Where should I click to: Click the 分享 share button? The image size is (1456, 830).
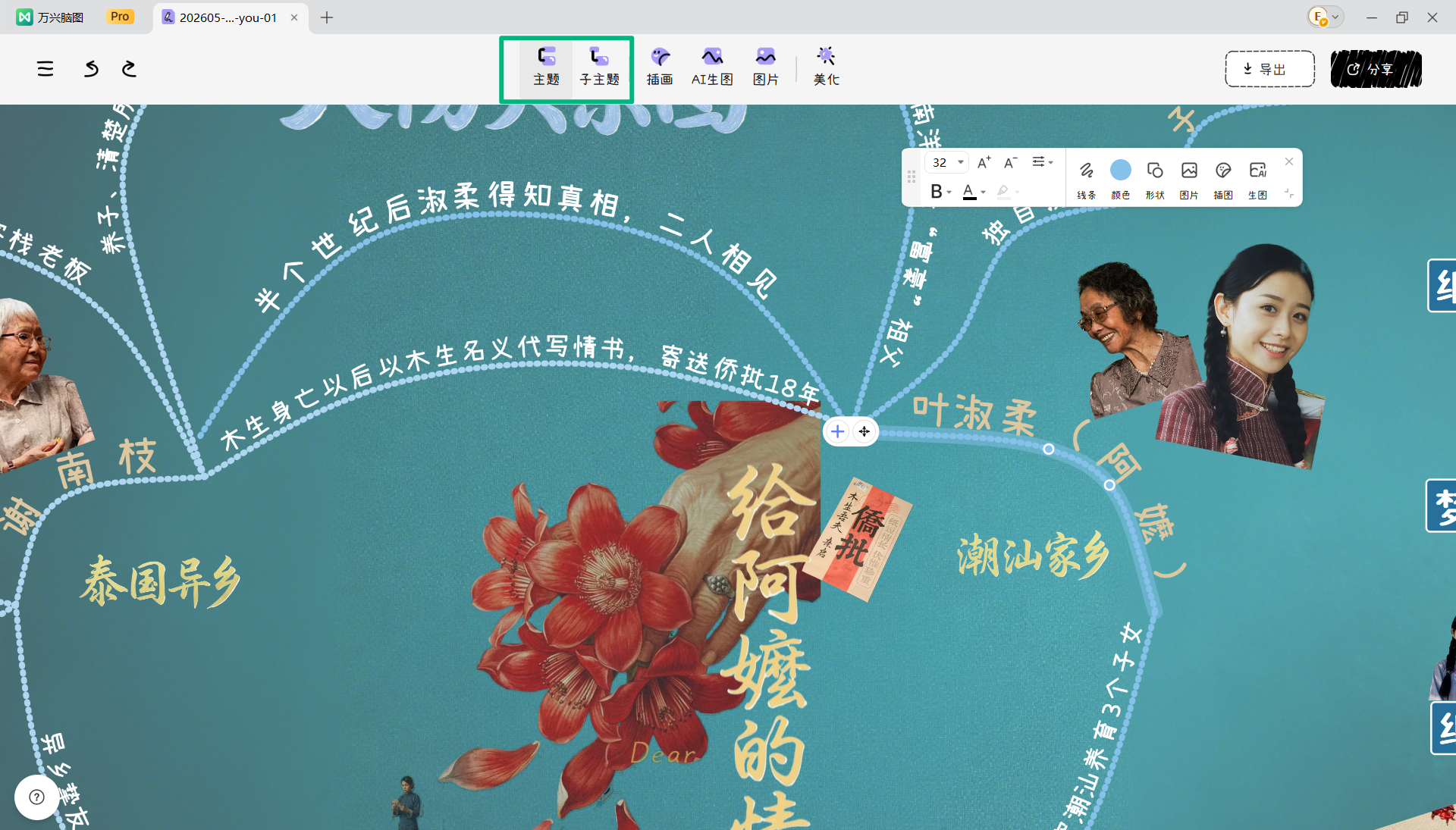(1376, 69)
